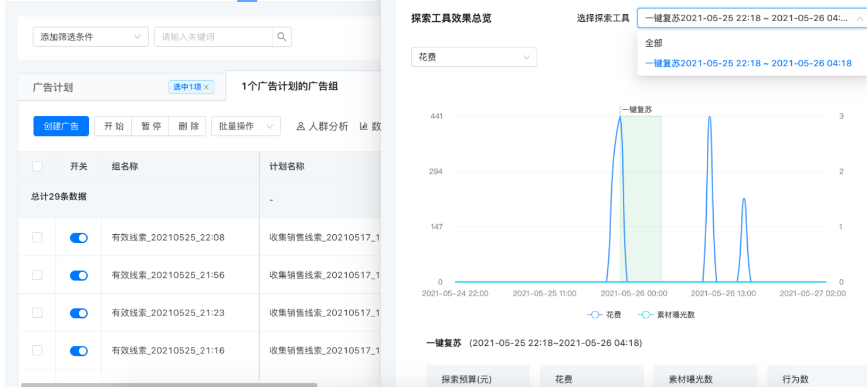Click the 组名称 column header

click(125, 166)
